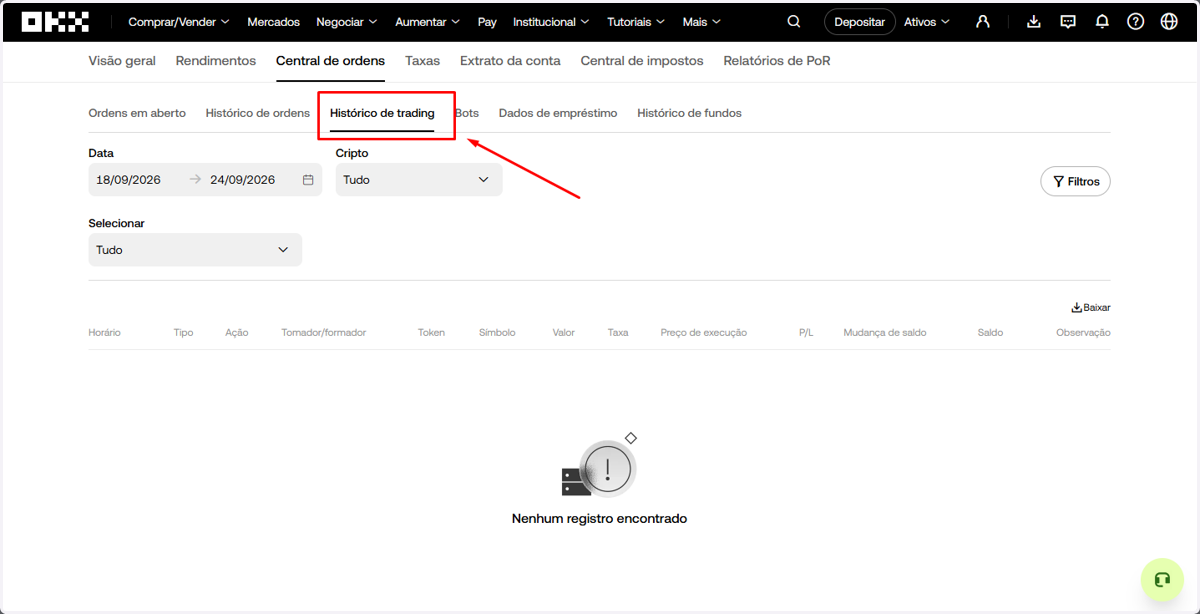This screenshot has width=1200, height=614.
Task: Click the OKX logo
Action: [x=55, y=21]
